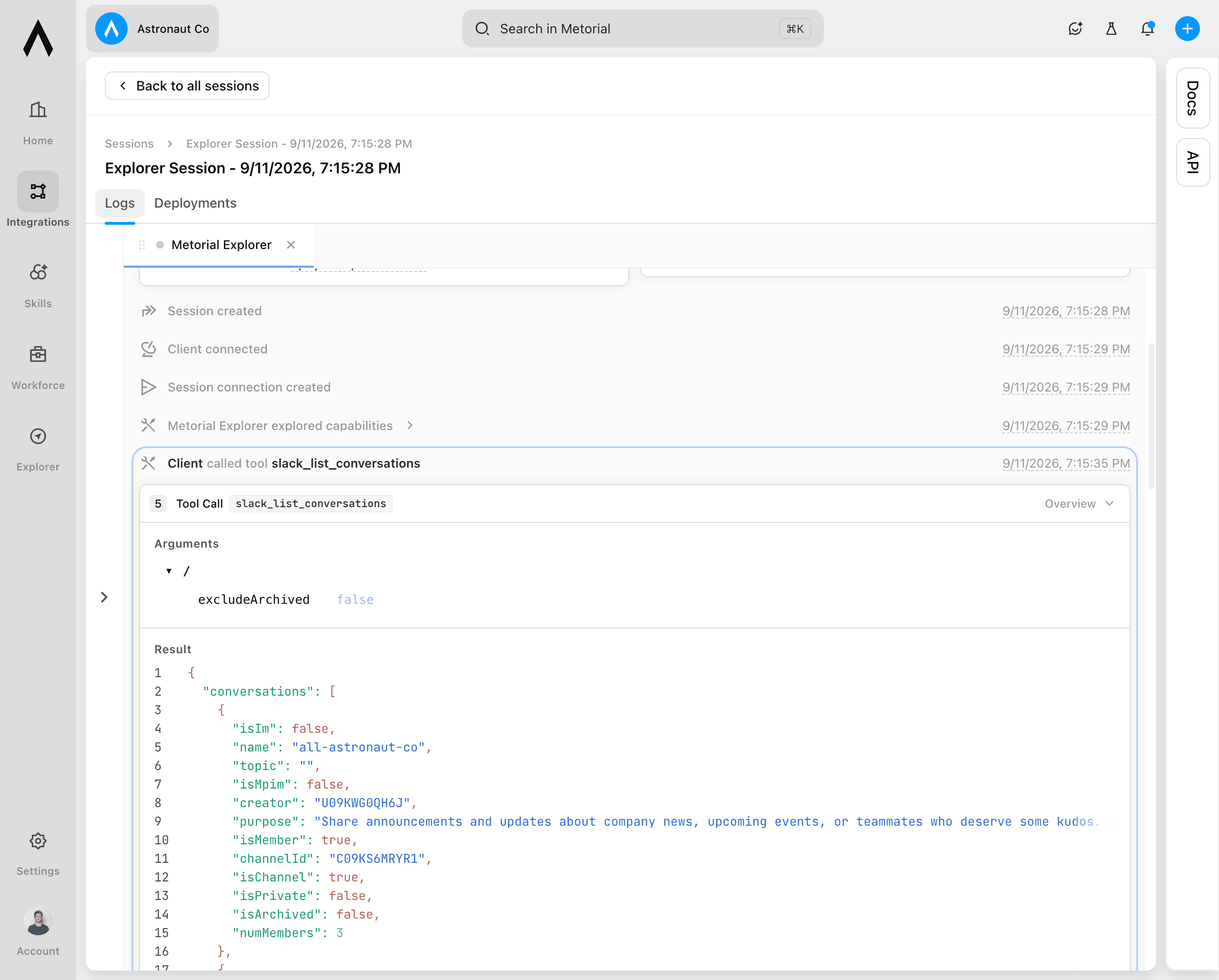Open Explorer from the sidebar

tap(38, 449)
